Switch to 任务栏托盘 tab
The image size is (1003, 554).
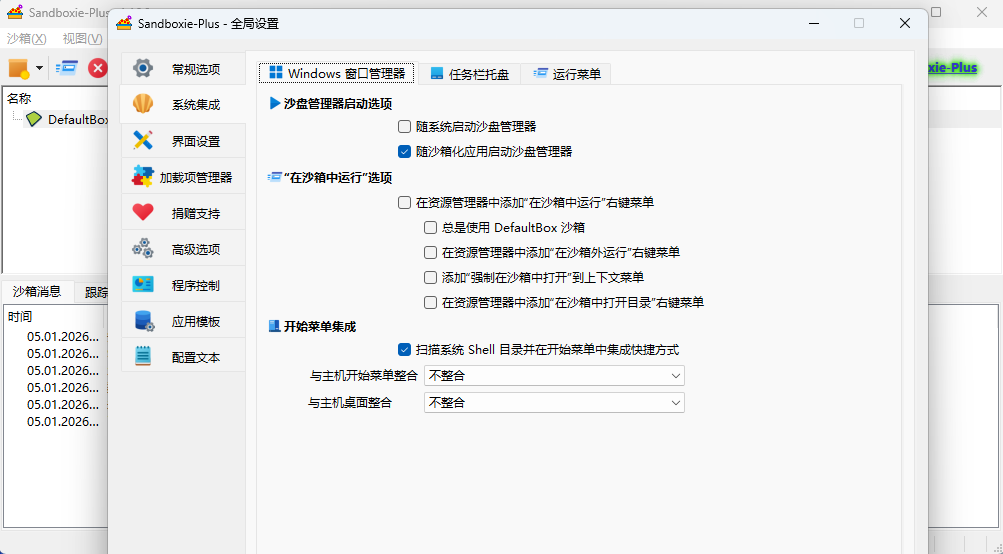[x=470, y=74]
